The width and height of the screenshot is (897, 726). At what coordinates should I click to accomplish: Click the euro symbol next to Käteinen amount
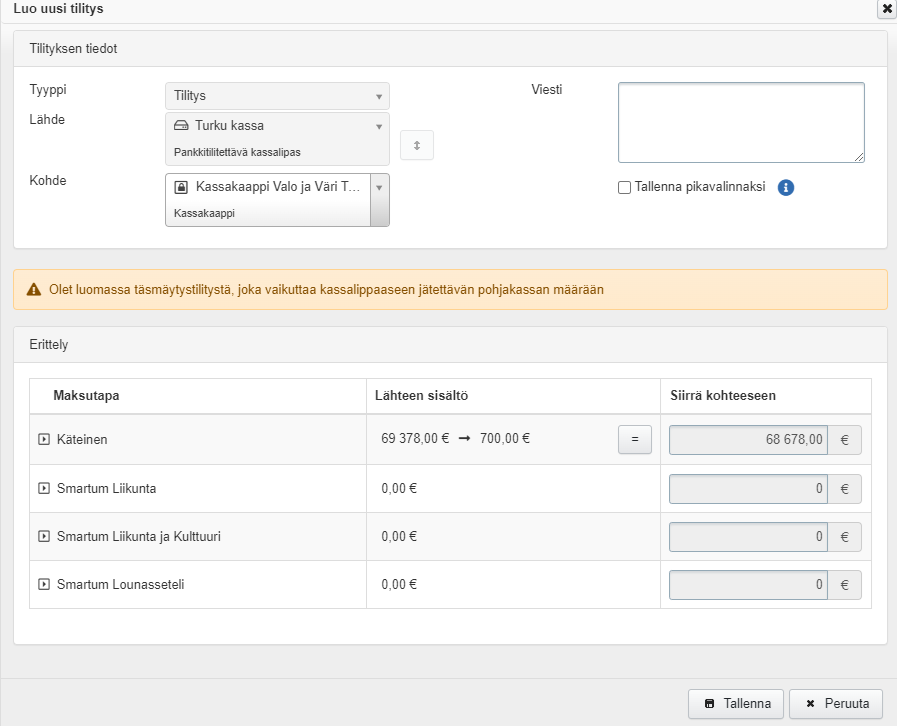(x=844, y=440)
